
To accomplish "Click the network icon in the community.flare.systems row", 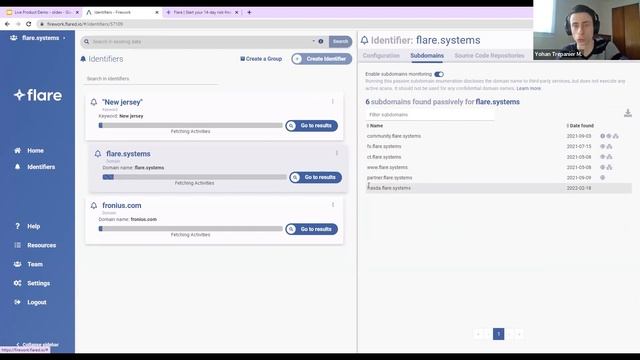I will [x=616, y=136].
